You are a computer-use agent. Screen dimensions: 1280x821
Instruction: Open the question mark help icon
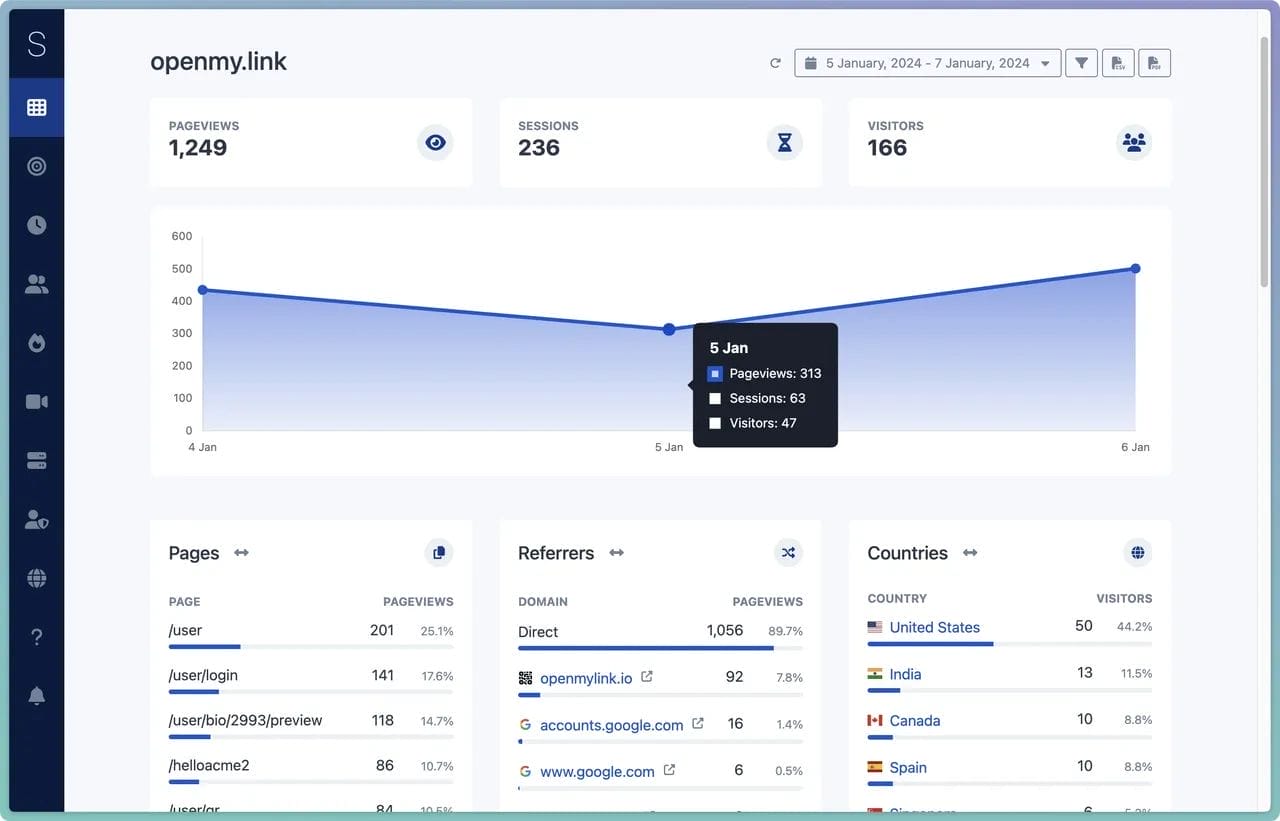click(x=37, y=637)
